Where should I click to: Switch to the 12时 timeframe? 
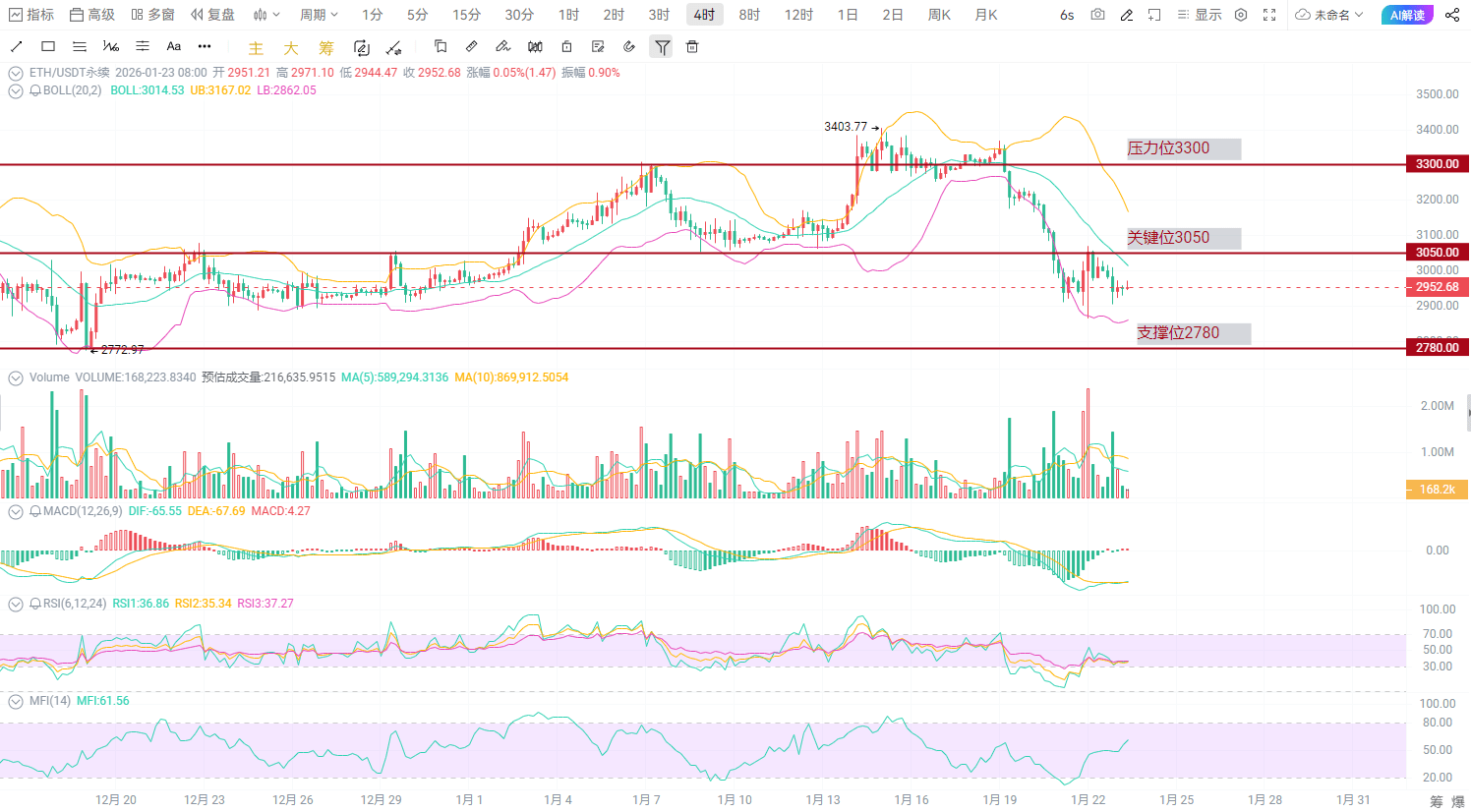click(798, 15)
